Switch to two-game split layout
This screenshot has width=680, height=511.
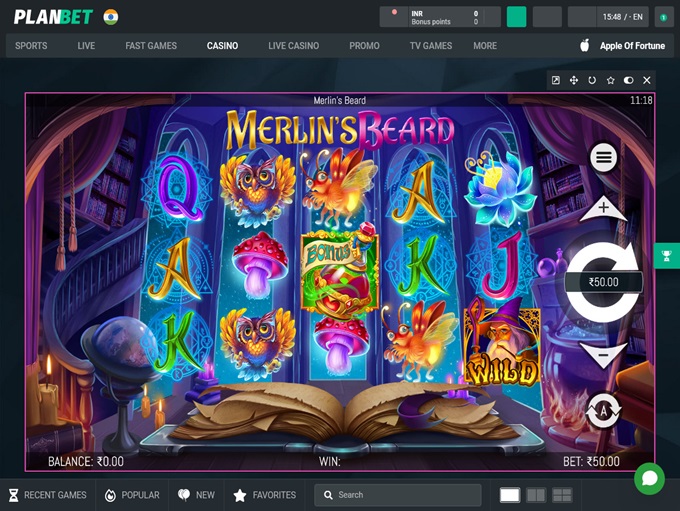pyautogui.click(x=536, y=495)
